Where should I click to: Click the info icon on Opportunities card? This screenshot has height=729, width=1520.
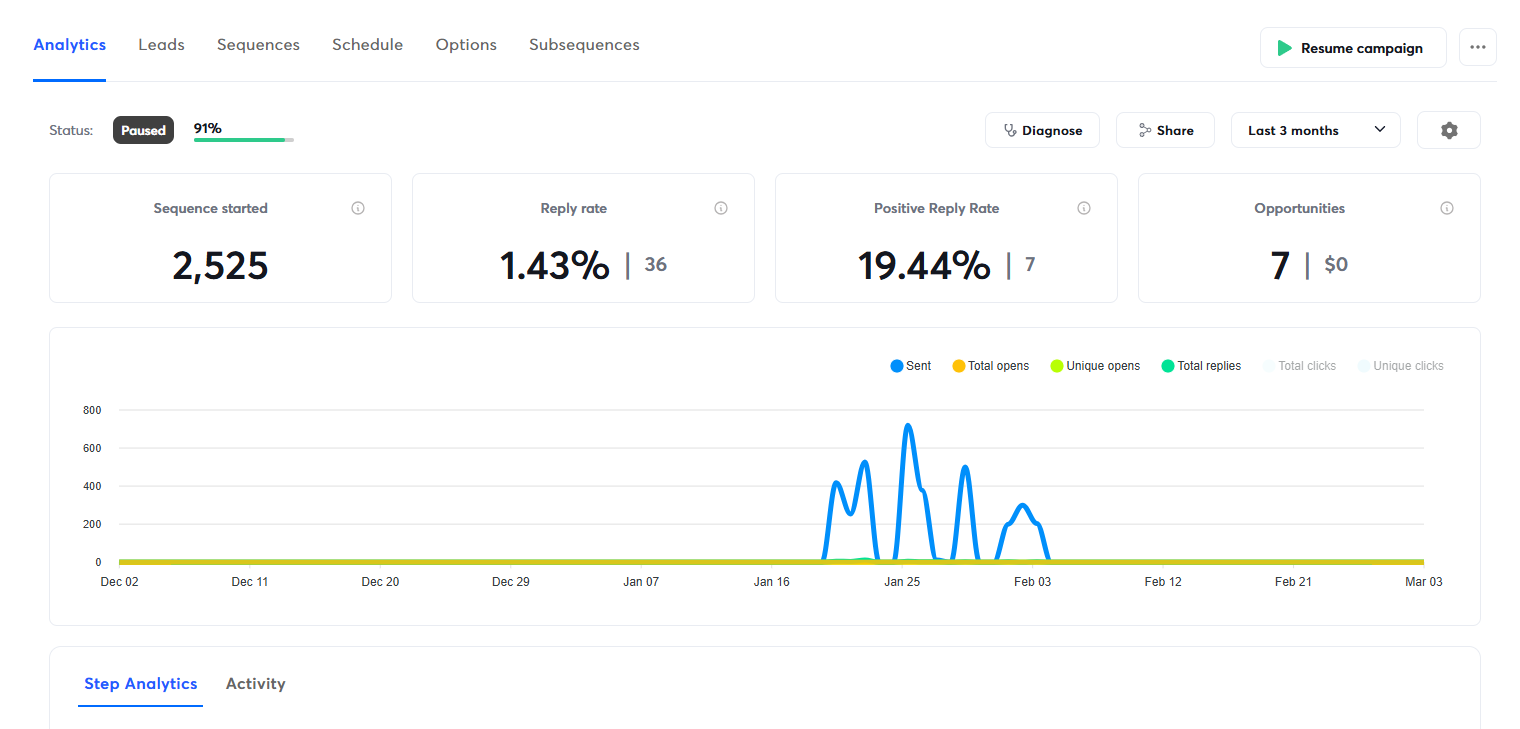[1446, 208]
